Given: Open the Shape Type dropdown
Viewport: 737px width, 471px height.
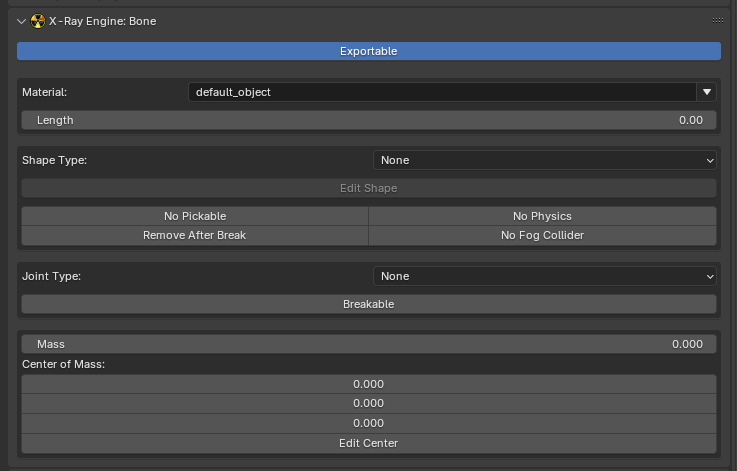Looking at the screenshot, I should (546, 160).
